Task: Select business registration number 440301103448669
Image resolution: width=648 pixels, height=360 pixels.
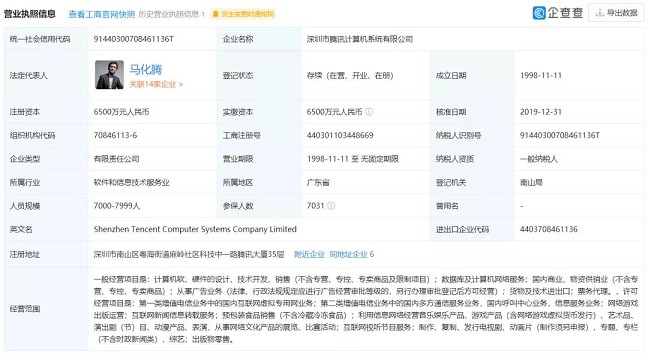Action: click(340, 135)
